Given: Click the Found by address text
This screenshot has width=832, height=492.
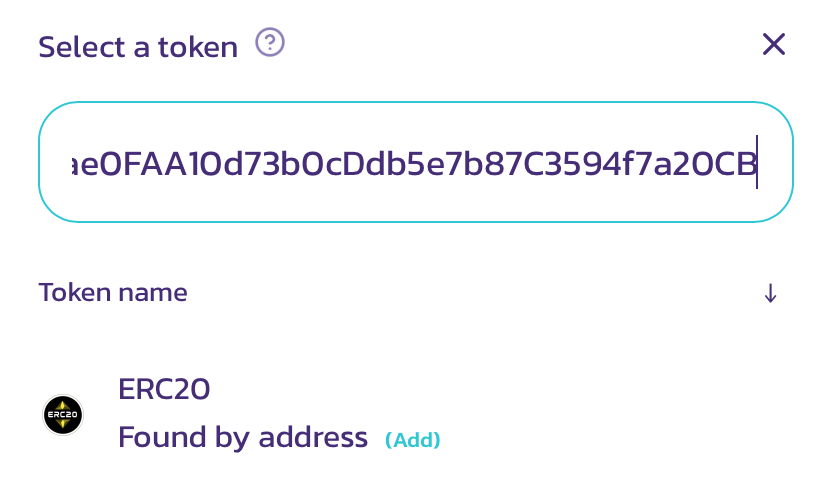Looking at the screenshot, I should point(243,437).
